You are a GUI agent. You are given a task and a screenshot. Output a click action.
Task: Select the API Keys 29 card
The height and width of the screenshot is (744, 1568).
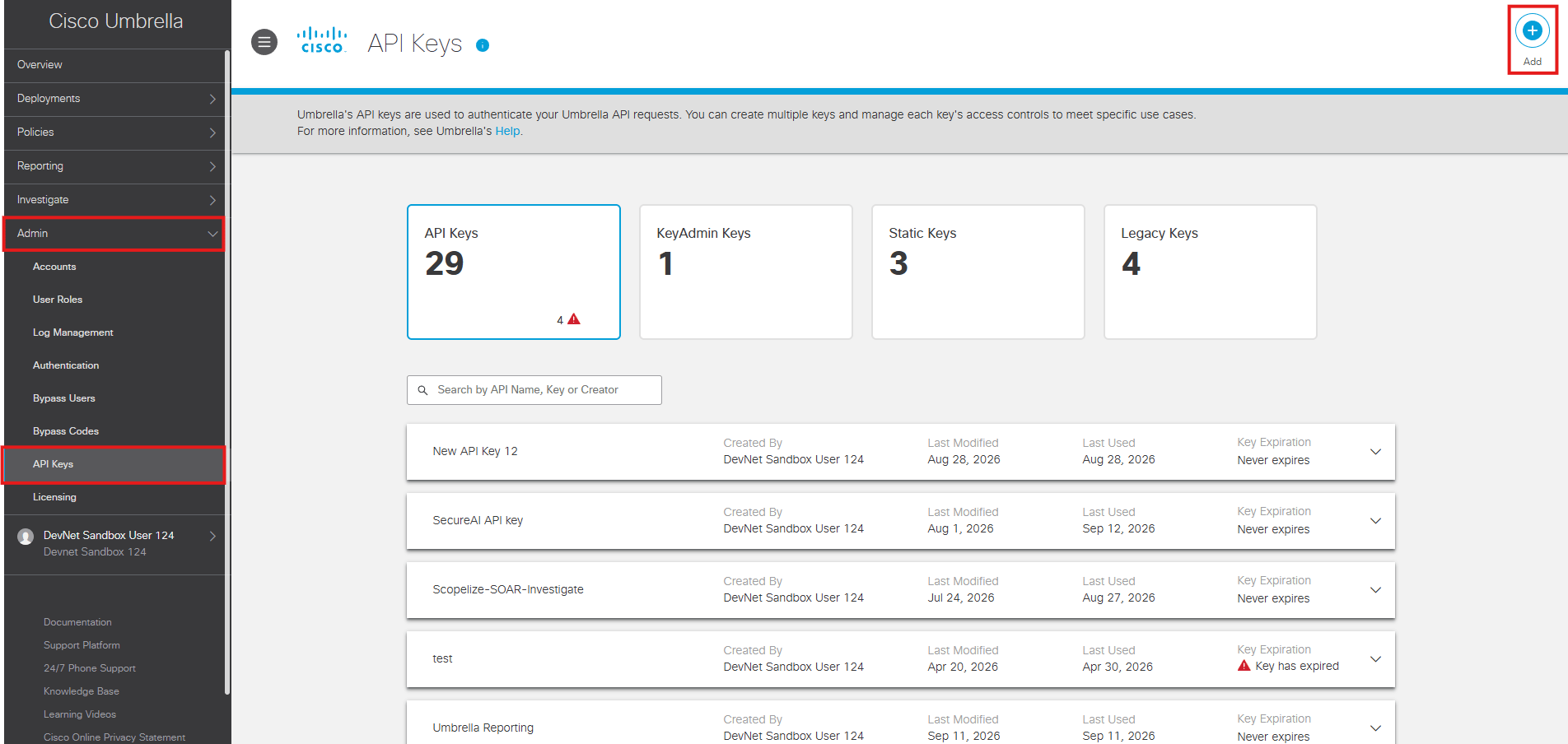coord(514,272)
